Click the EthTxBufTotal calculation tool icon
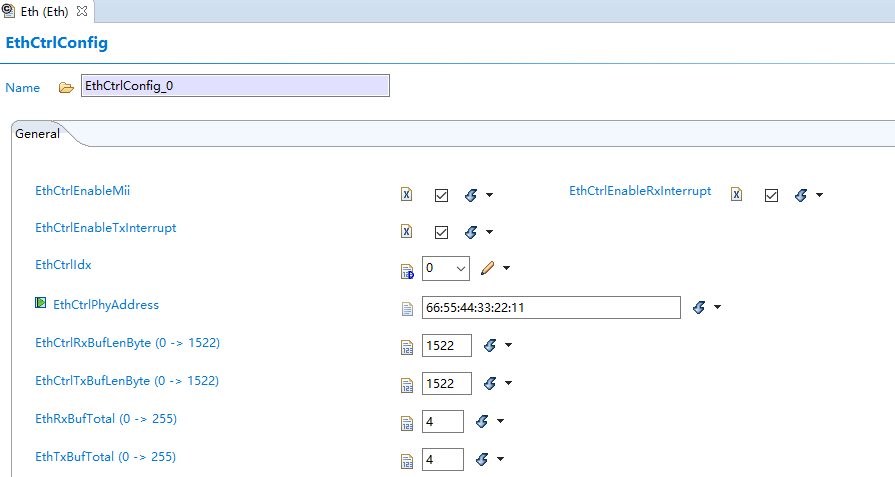The height and width of the screenshot is (477, 895). pyautogui.click(x=481, y=460)
